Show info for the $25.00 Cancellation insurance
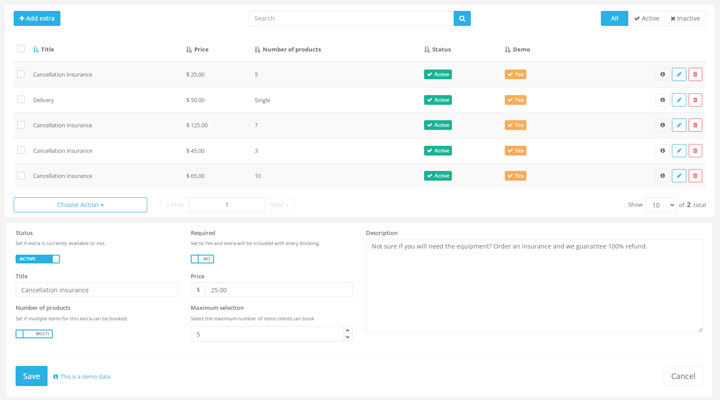The width and height of the screenshot is (720, 400). 662,74
